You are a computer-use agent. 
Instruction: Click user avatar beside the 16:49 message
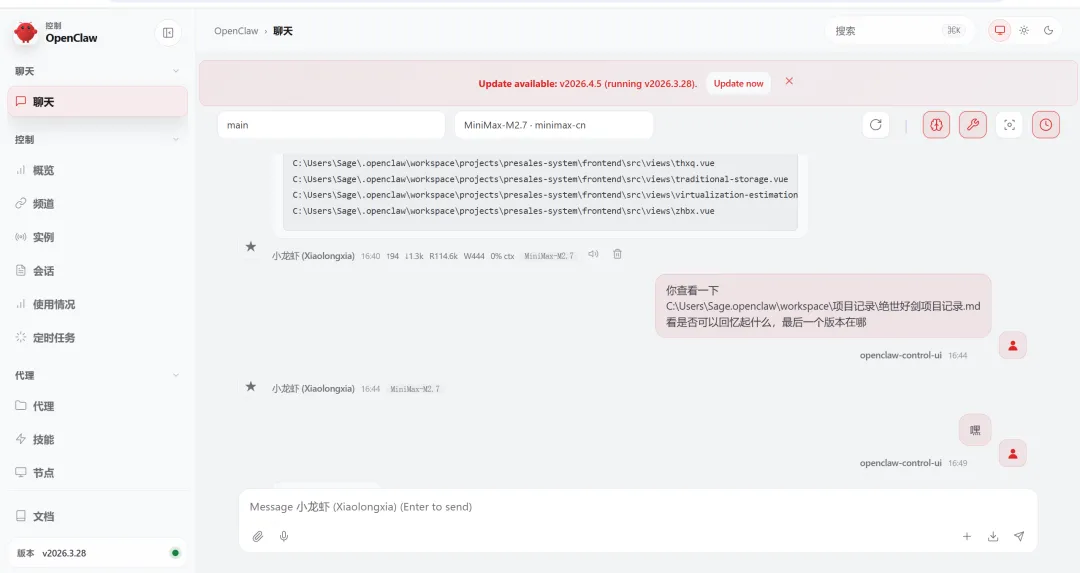[x=1012, y=454]
